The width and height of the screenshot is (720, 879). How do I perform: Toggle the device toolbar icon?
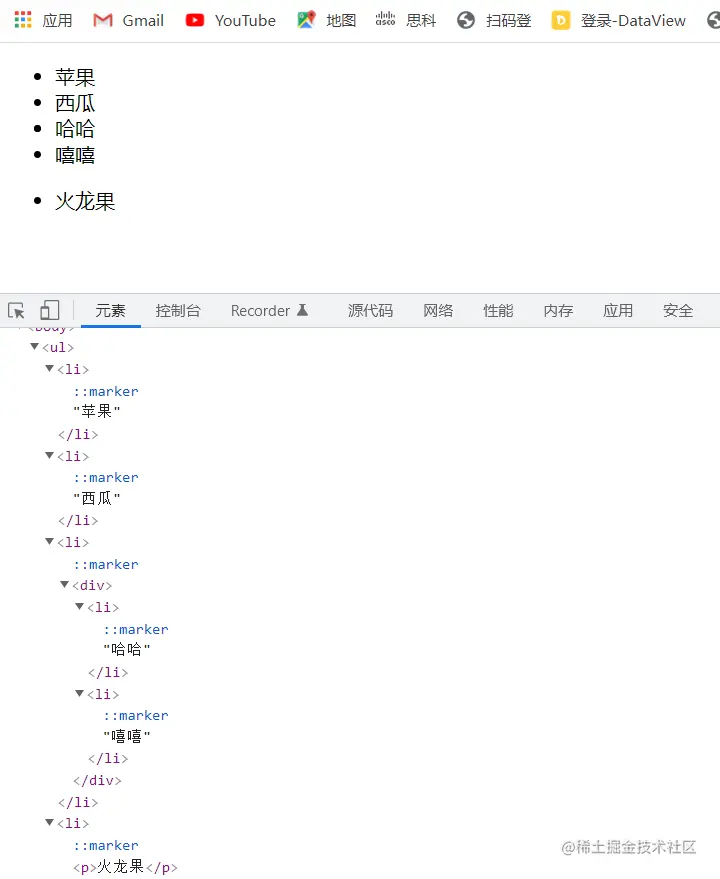[x=49, y=310]
